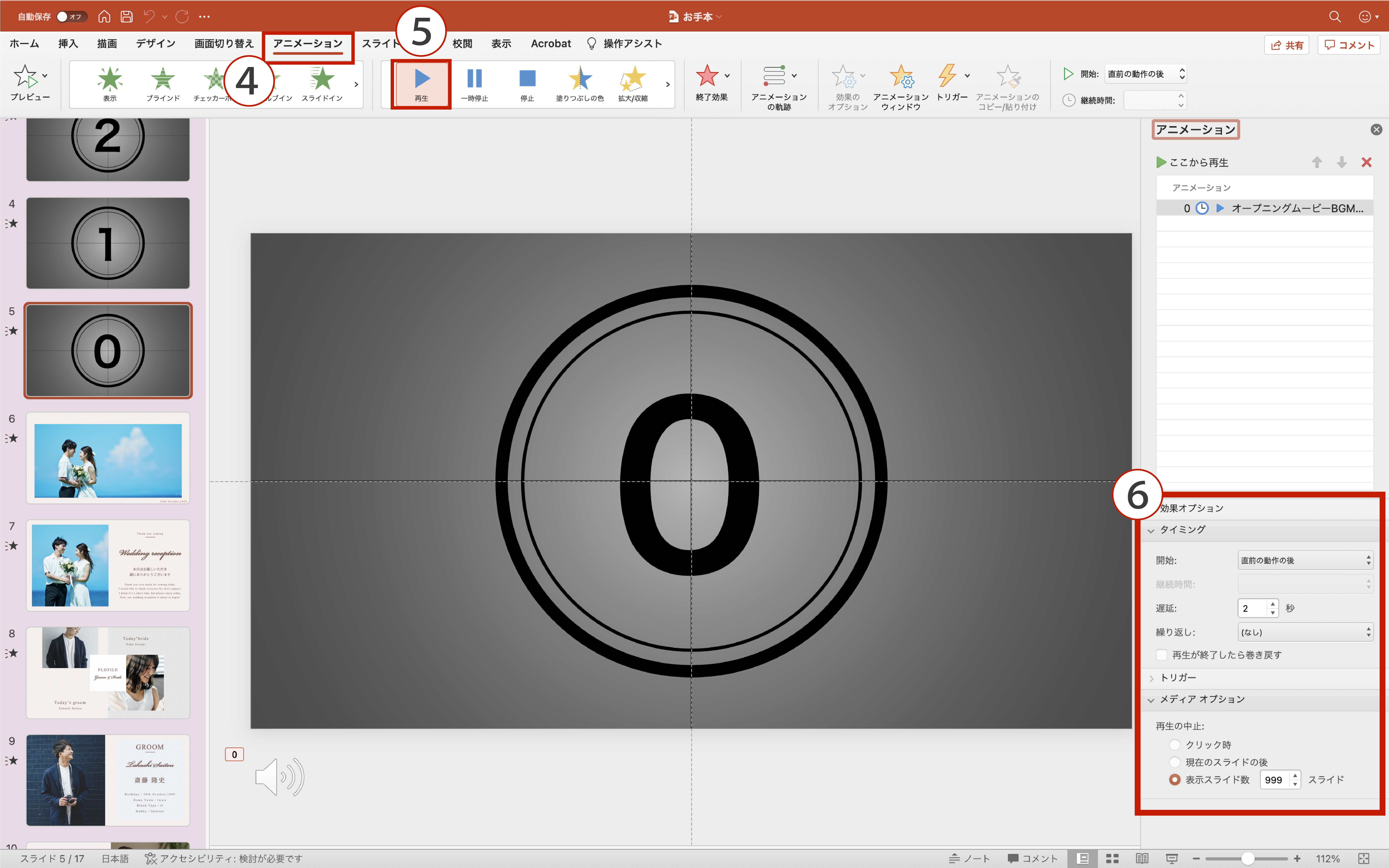Screen dimensions: 1389x868
Task: Open the Acrobat tab
Action: [x=551, y=44]
